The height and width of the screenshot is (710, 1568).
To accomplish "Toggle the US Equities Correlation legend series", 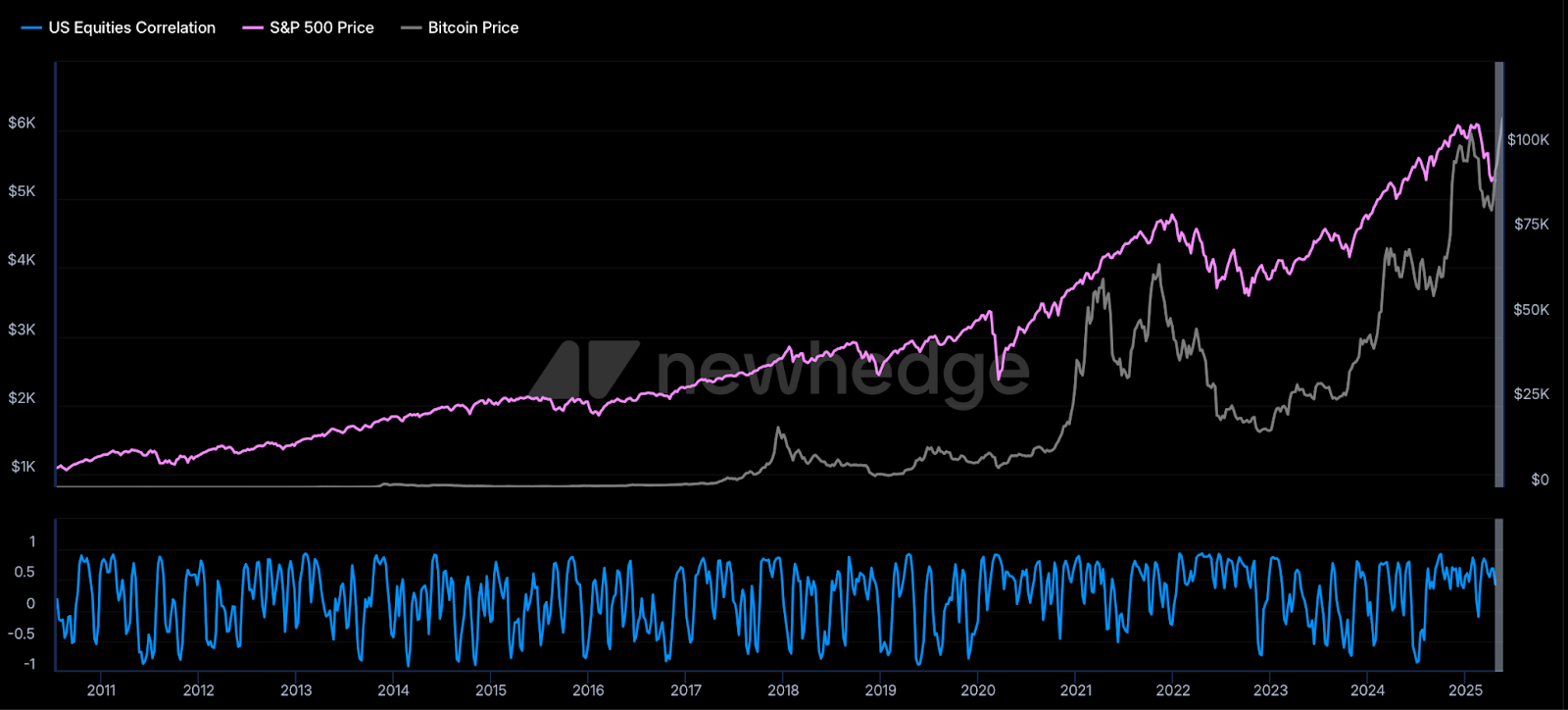I will [x=119, y=27].
